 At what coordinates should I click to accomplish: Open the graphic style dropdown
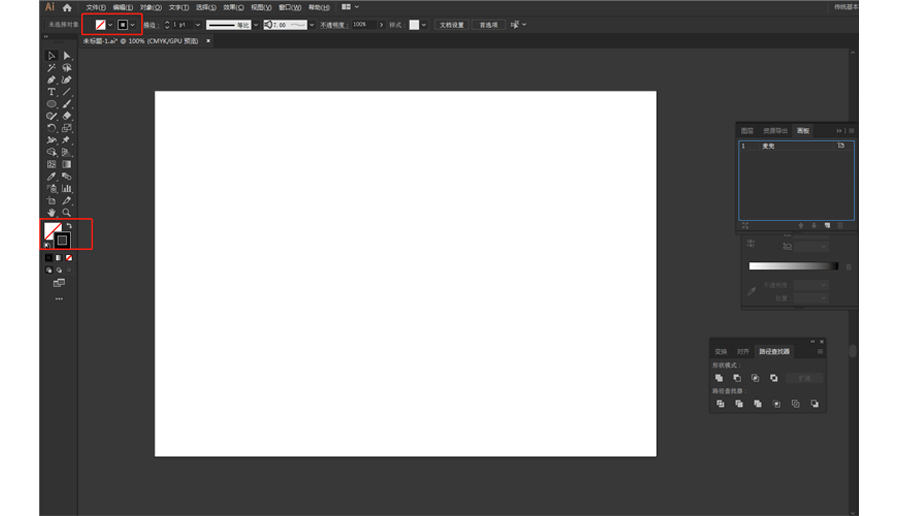(424, 25)
